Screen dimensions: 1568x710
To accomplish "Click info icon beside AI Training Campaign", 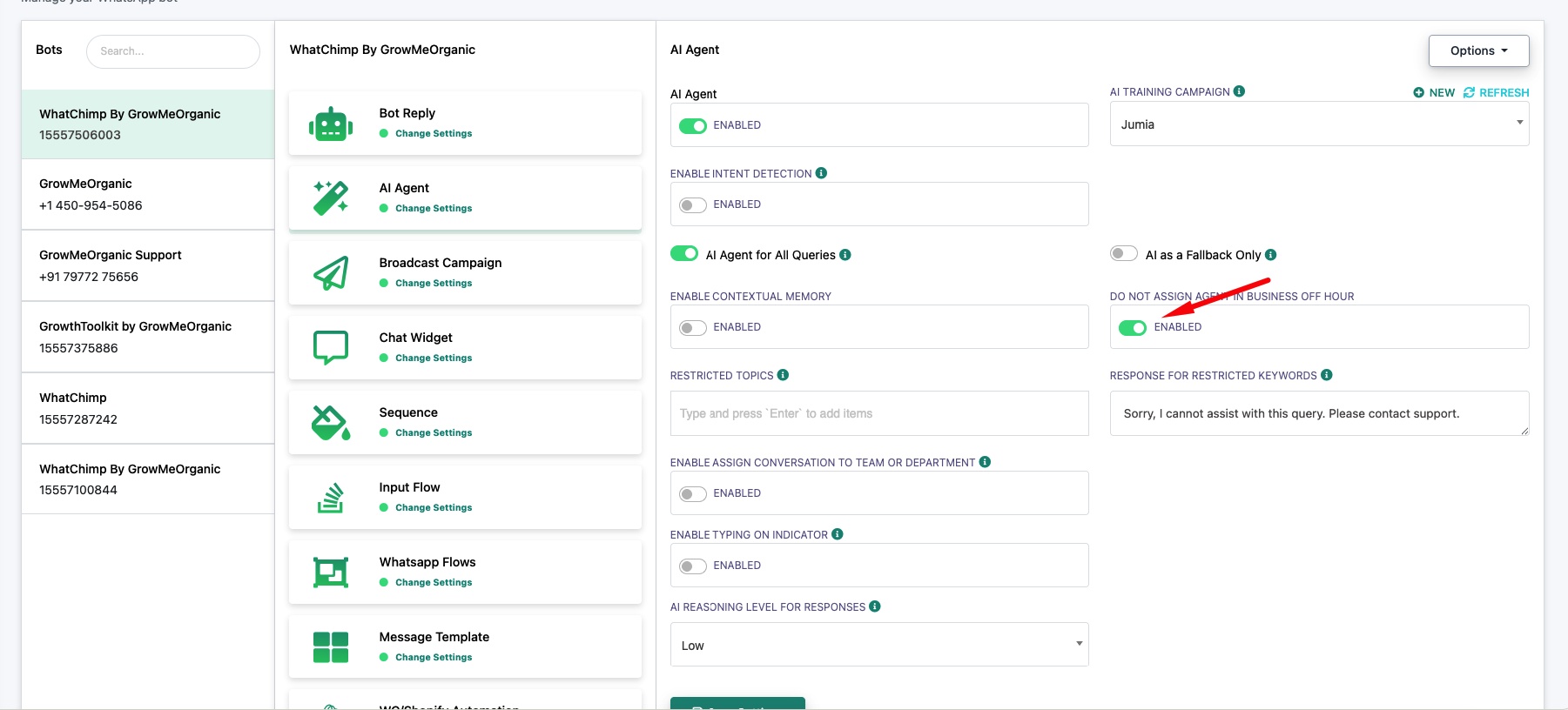I will click(1239, 91).
